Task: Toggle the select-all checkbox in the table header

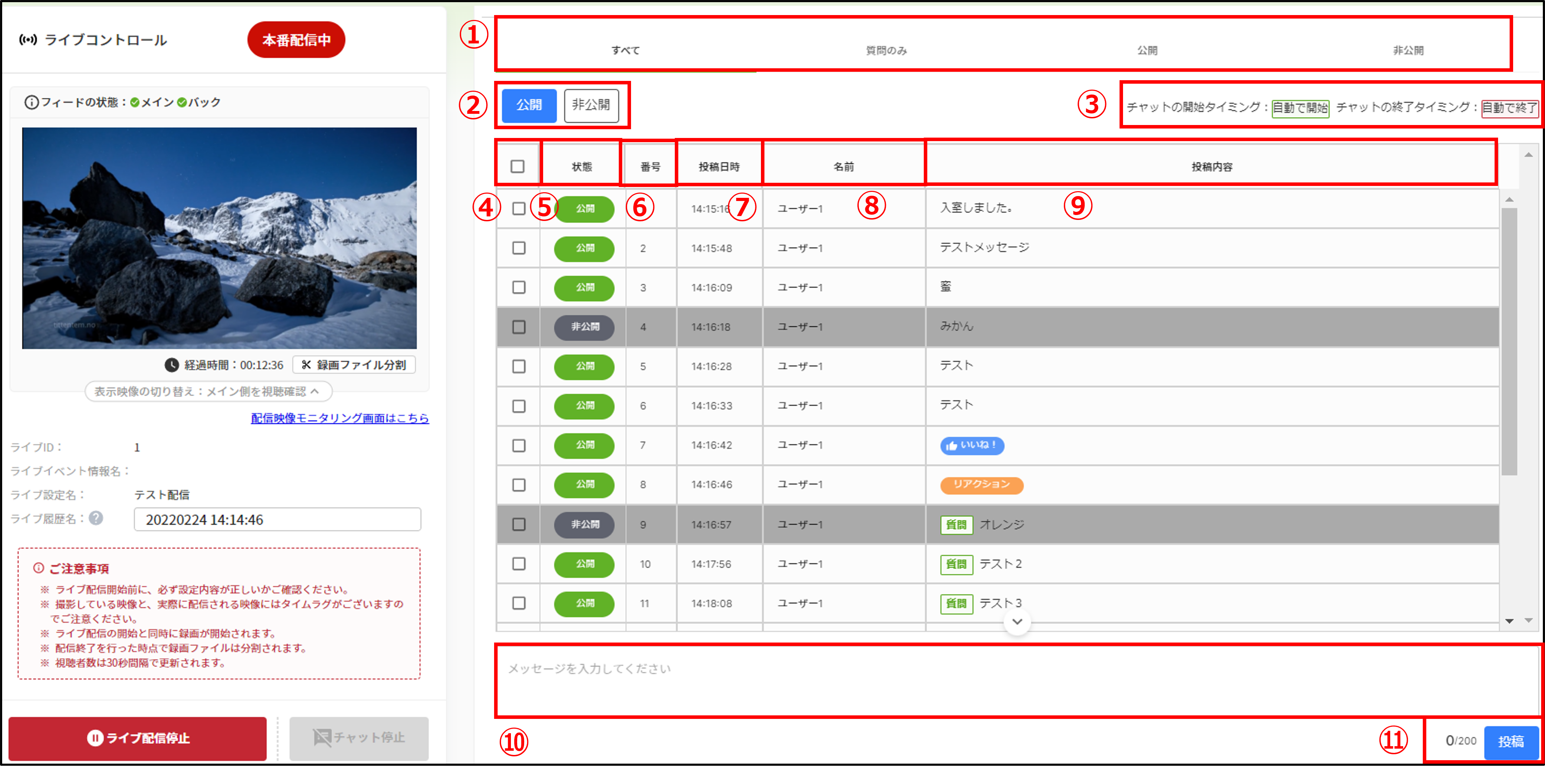Action: point(518,166)
